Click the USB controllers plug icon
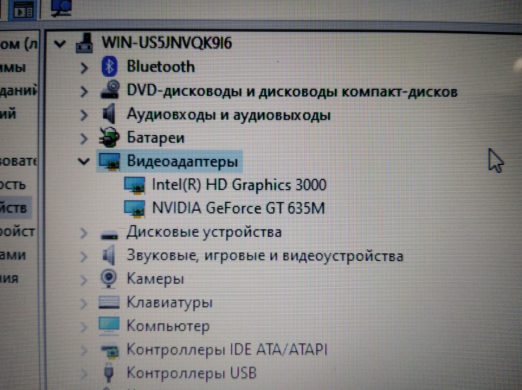The width and height of the screenshot is (522, 390). tap(109, 372)
